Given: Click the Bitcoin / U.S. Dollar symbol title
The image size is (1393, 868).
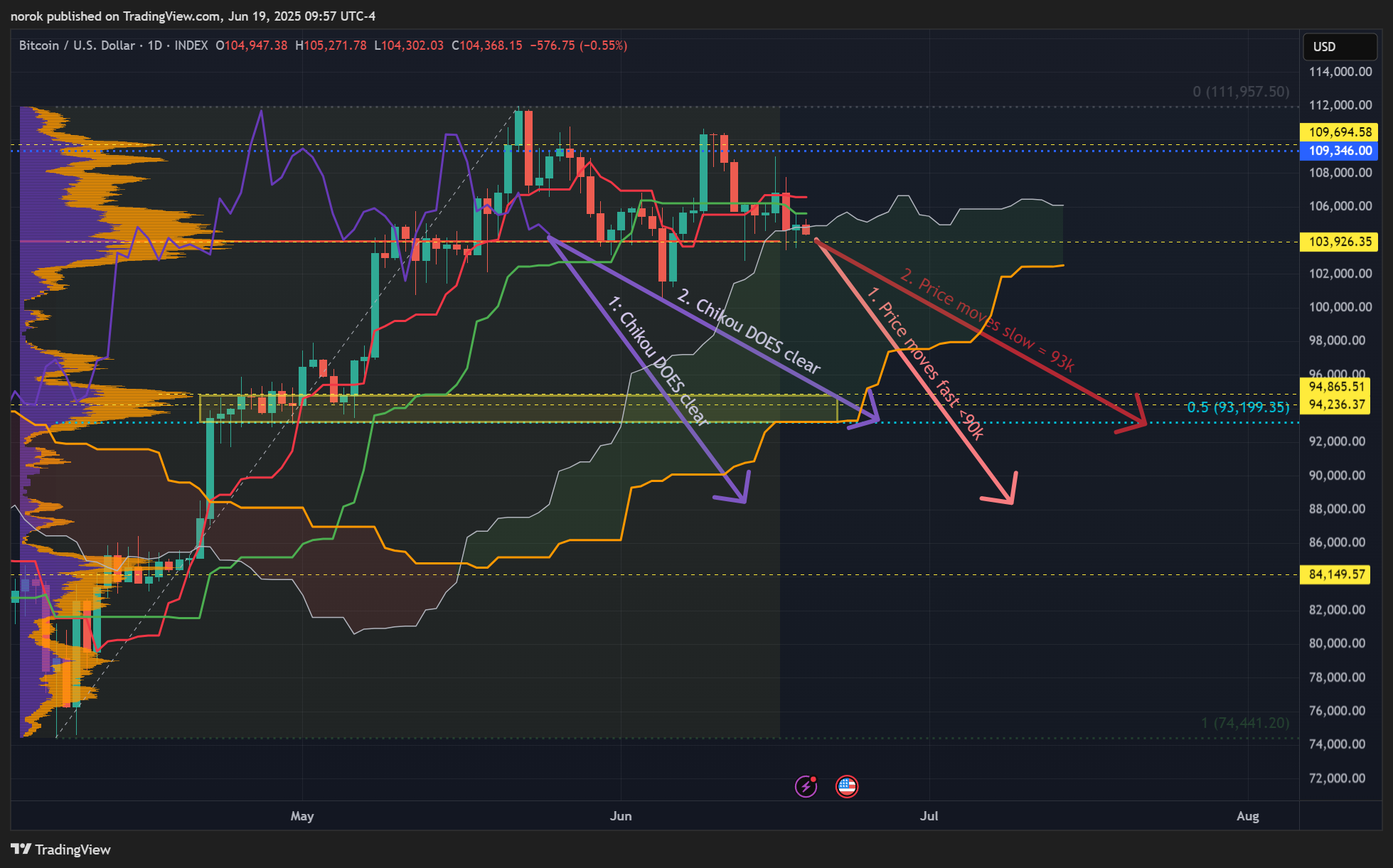Looking at the screenshot, I should point(77,45).
